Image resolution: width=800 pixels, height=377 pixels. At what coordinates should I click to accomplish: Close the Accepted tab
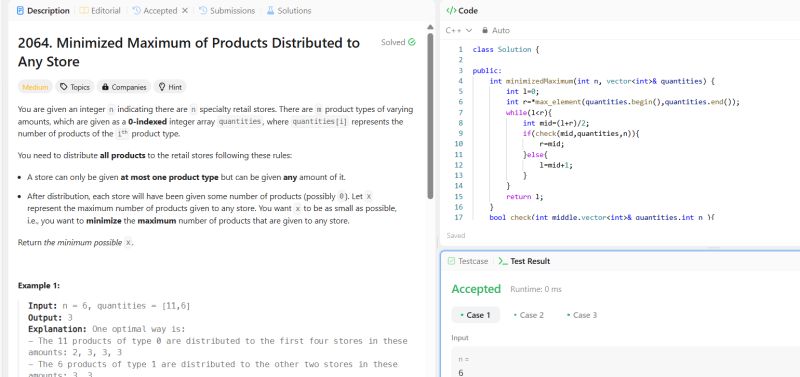185,11
